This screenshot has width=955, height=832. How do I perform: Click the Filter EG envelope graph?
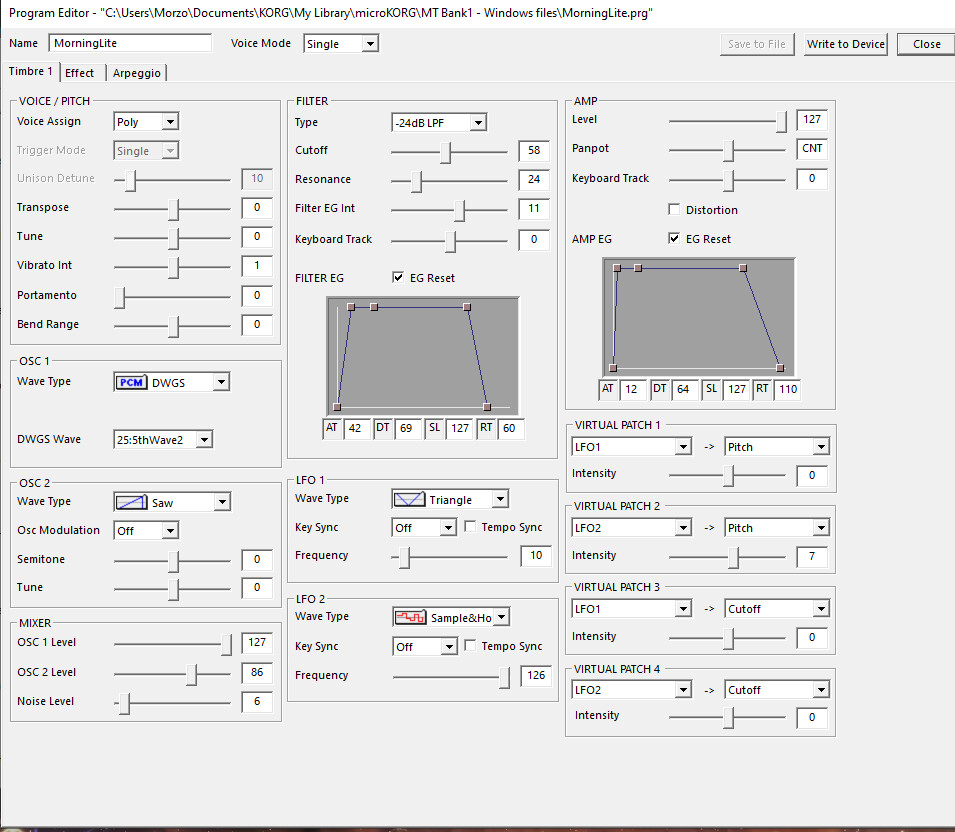coord(423,356)
